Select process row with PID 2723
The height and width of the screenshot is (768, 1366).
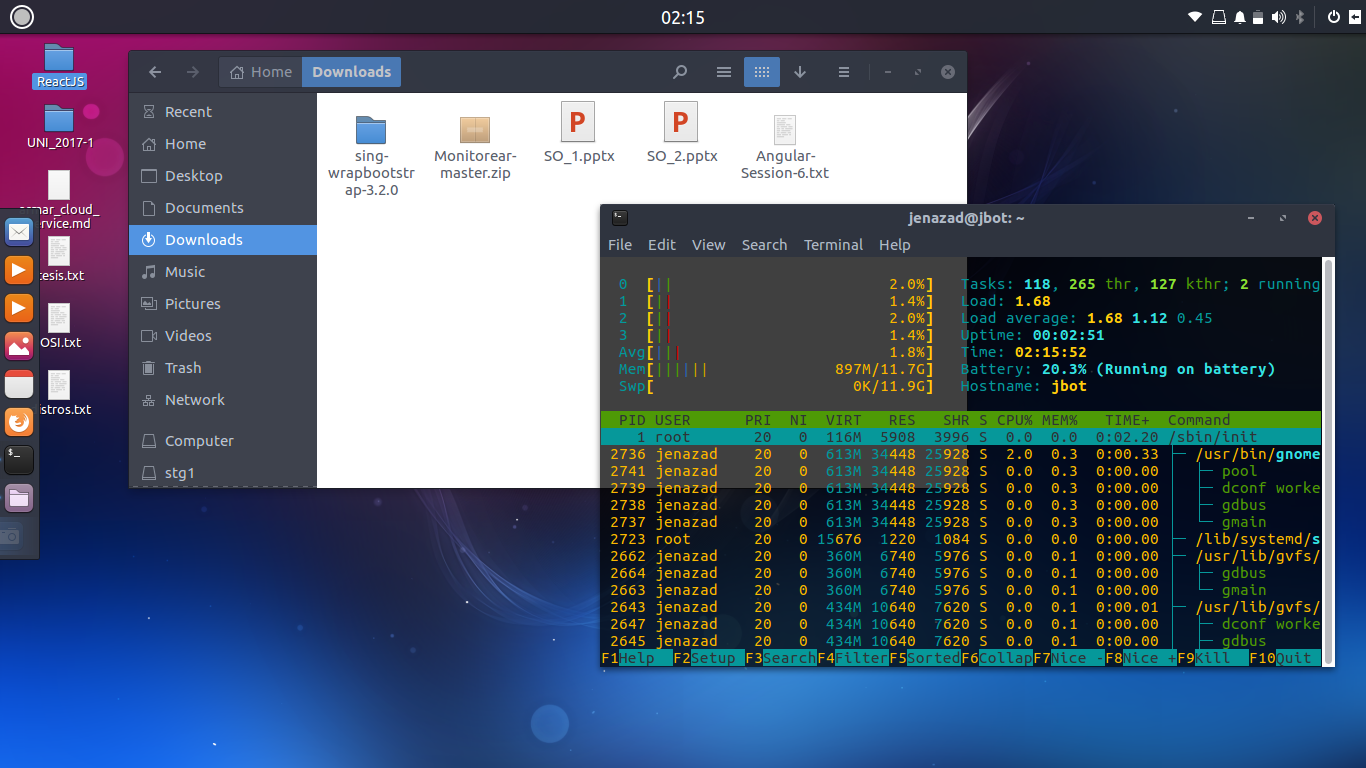pos(961,539)
